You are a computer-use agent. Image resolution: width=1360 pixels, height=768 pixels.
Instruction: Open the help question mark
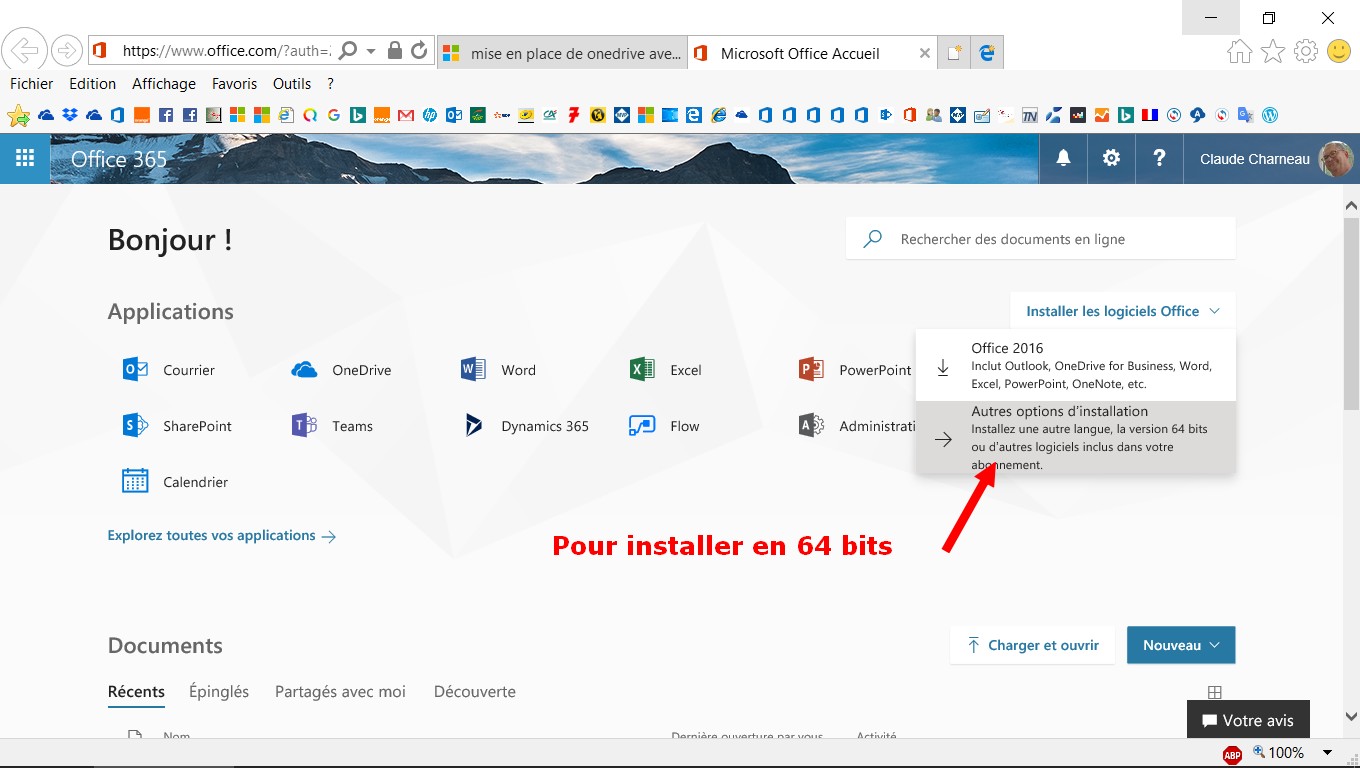coord(1159,158)
